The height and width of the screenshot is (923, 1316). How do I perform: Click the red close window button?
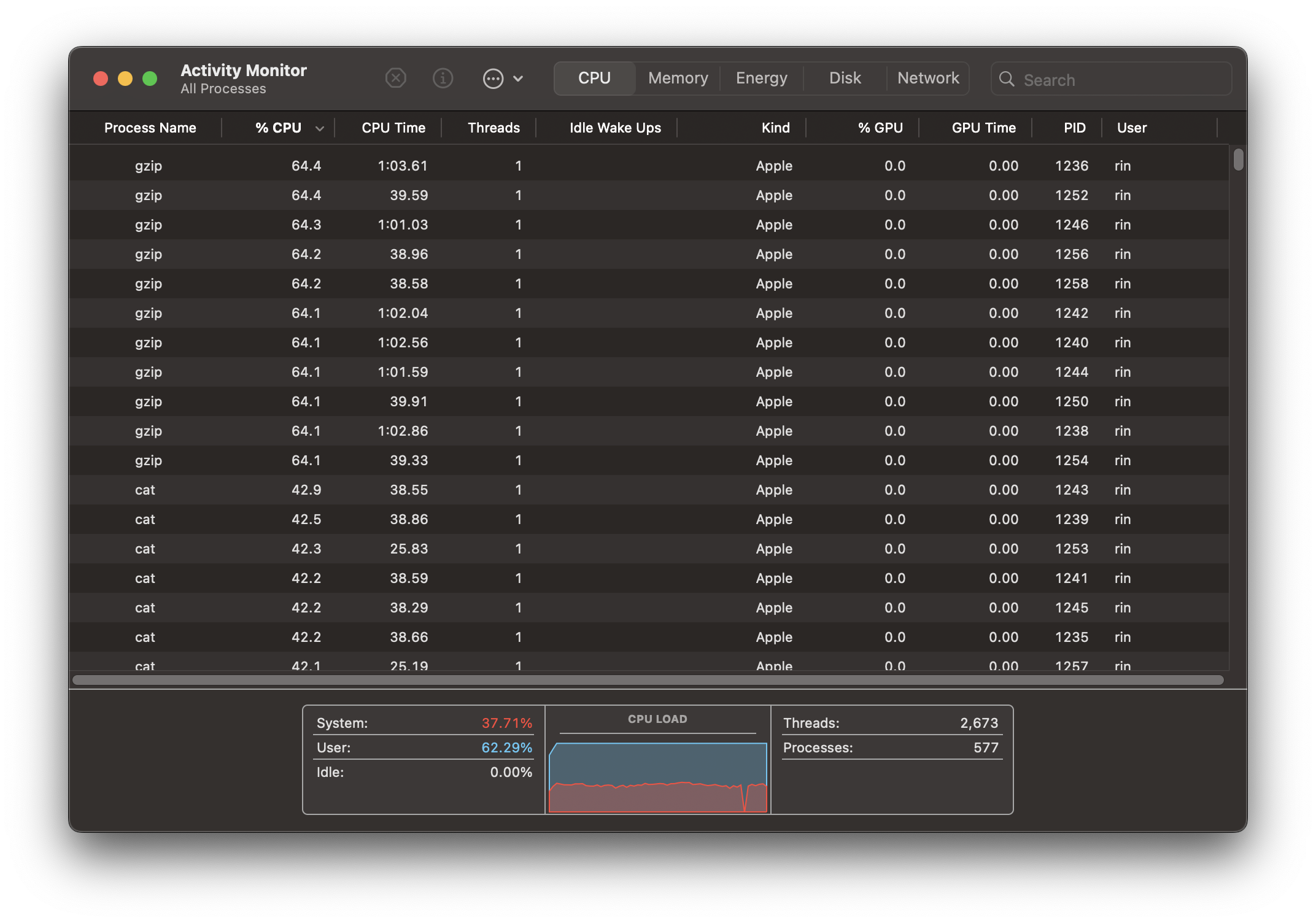[x=101, y=79]
